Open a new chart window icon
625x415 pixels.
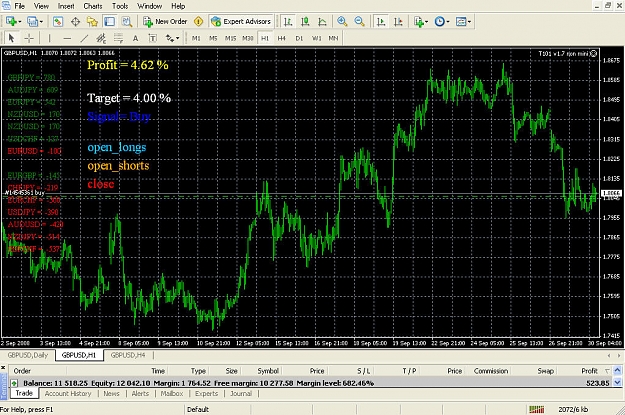click(11, 22)
